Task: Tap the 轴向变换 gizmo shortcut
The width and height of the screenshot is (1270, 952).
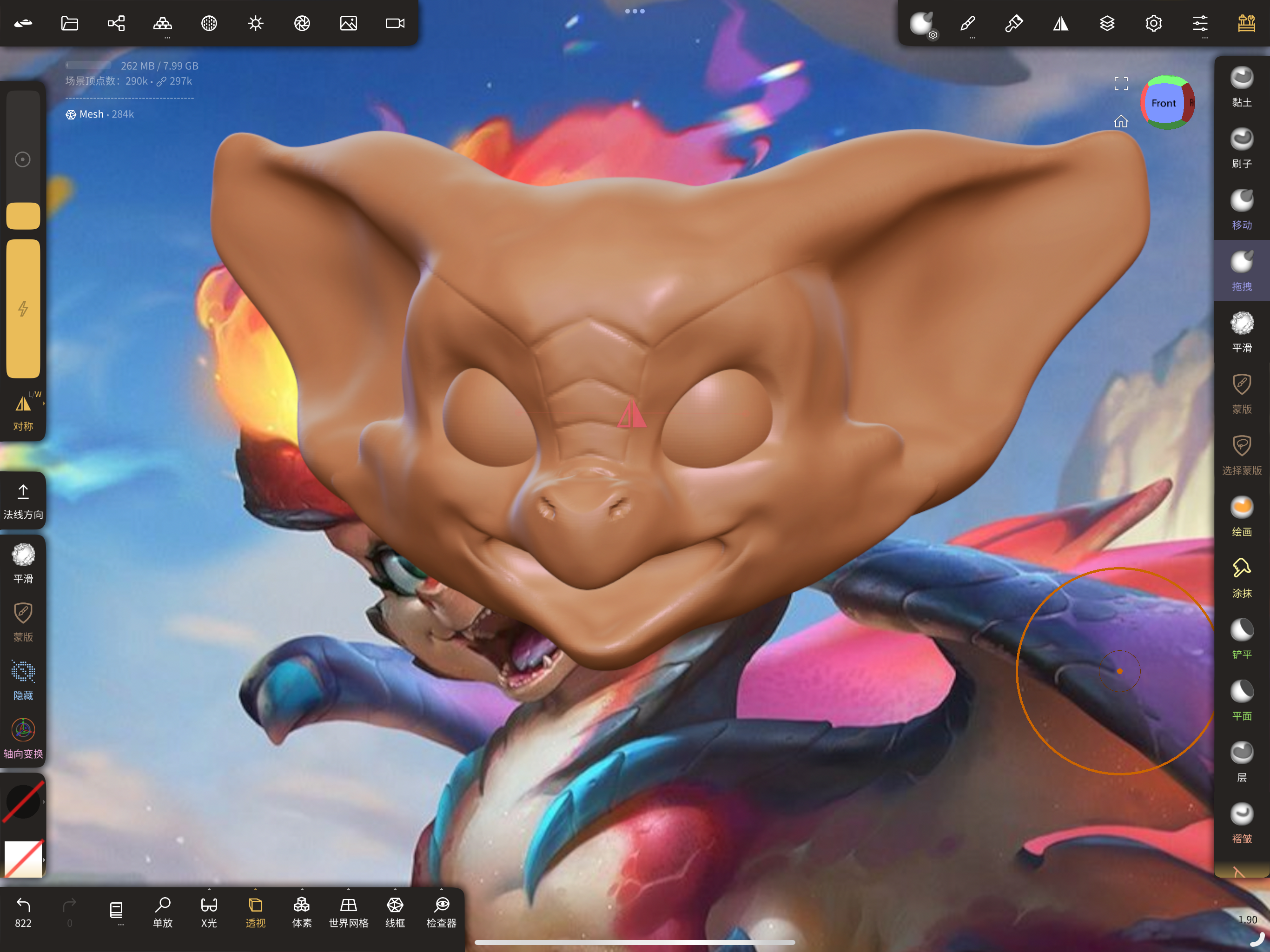Action: [x=23, y=739]
